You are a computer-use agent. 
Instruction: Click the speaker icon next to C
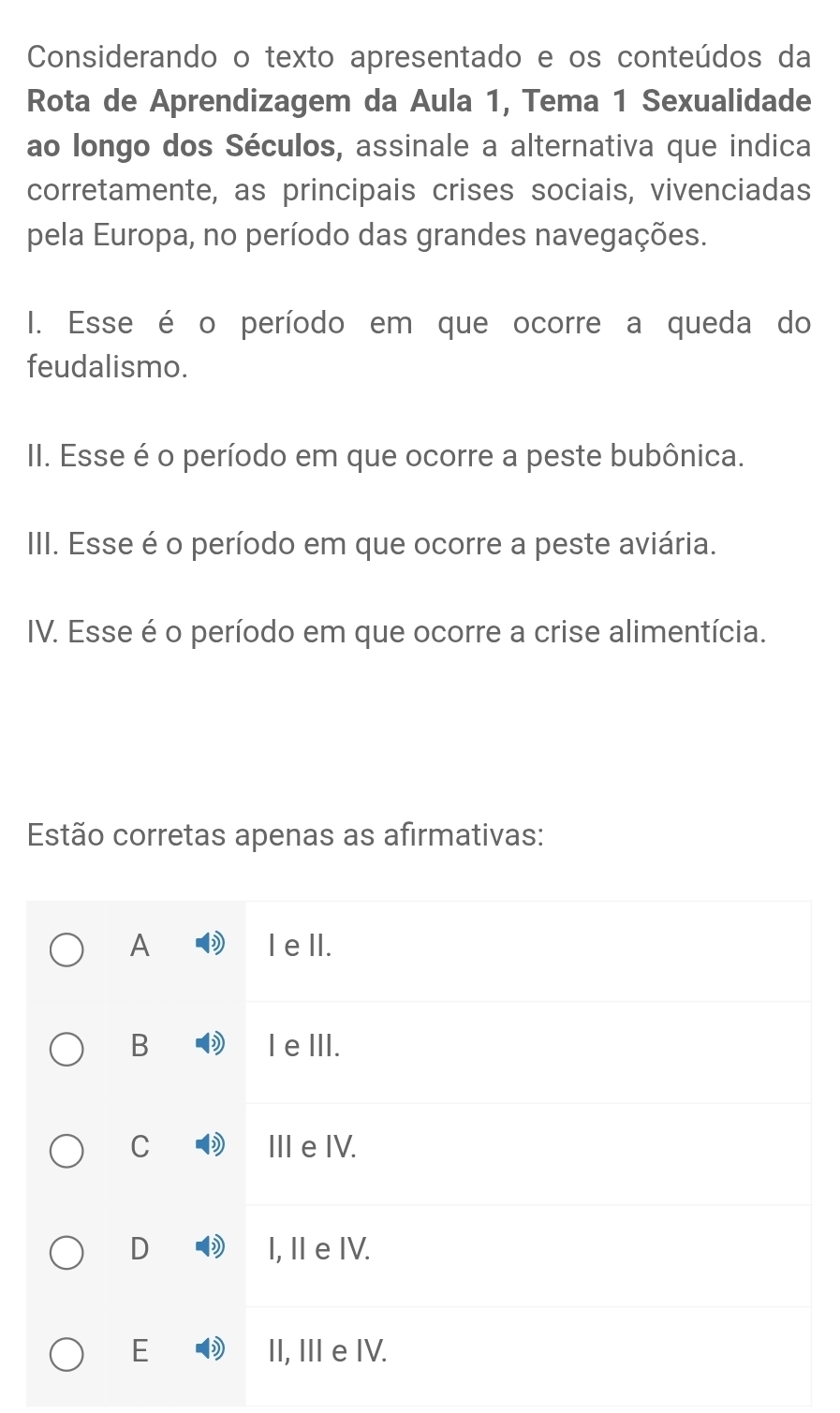pos(211,1146)
